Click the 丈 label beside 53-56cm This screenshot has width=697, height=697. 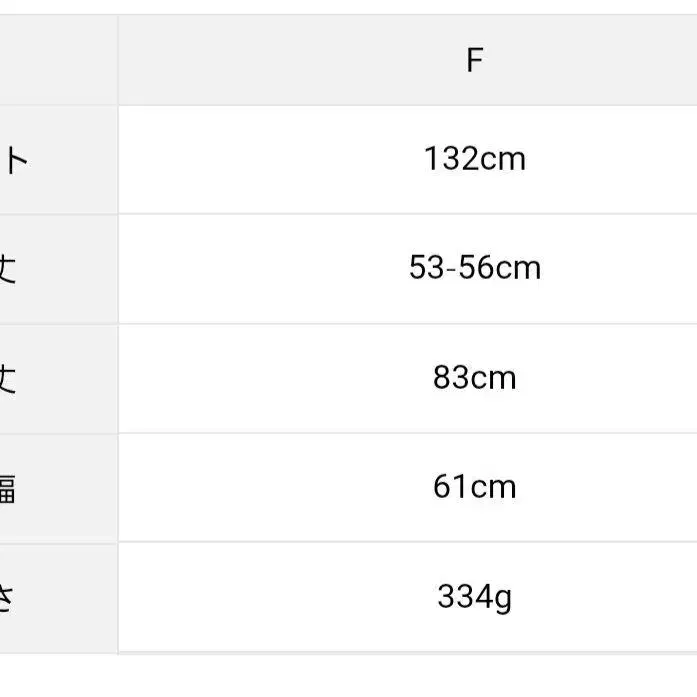tap(8, 269)
